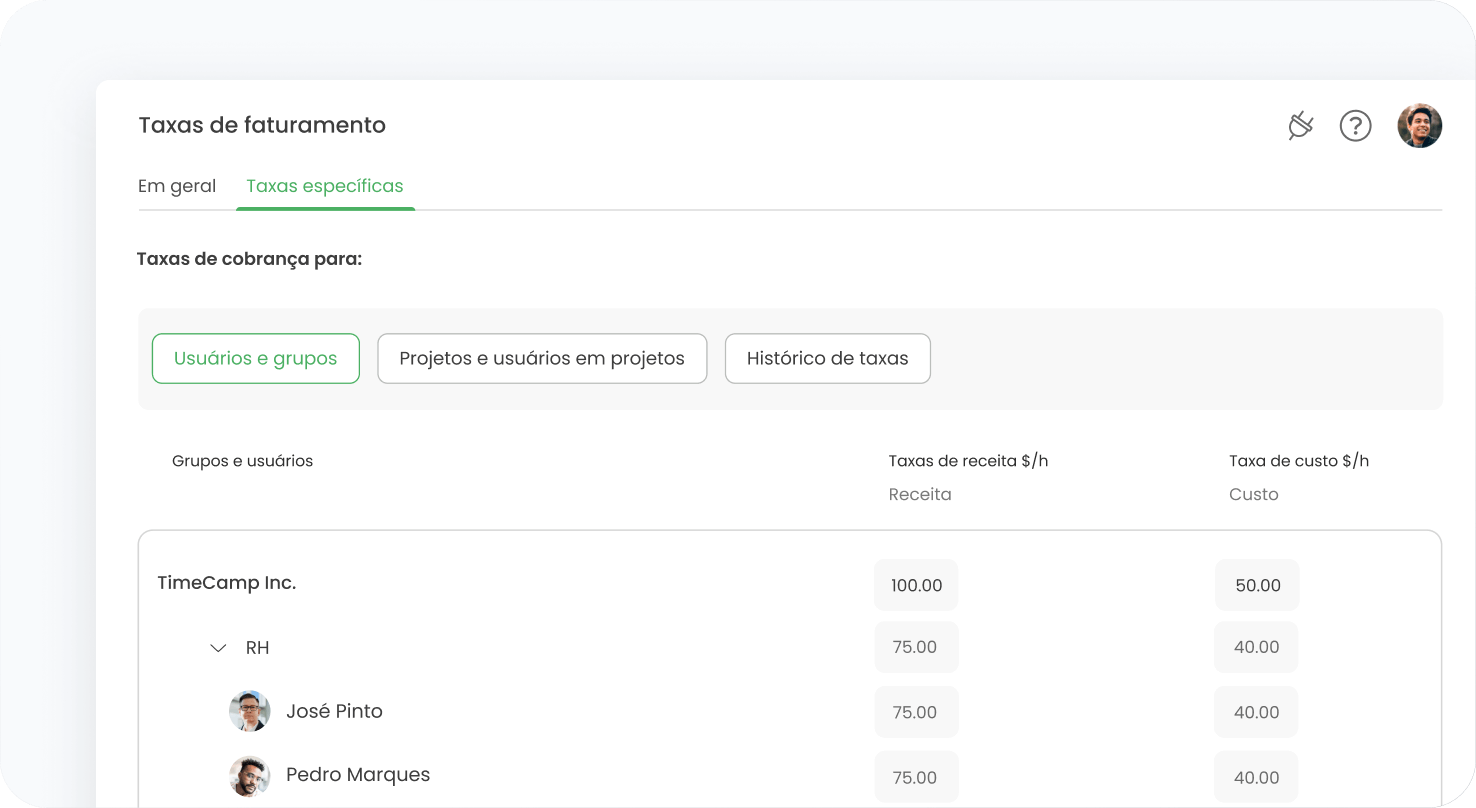
Task: Select the Taxas específicas tab
Action: [x=325, y=186]
